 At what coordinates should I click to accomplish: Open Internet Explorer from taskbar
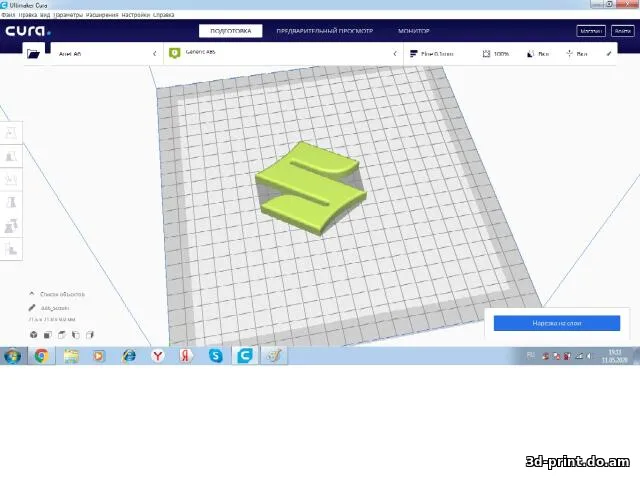coord(129,356)
